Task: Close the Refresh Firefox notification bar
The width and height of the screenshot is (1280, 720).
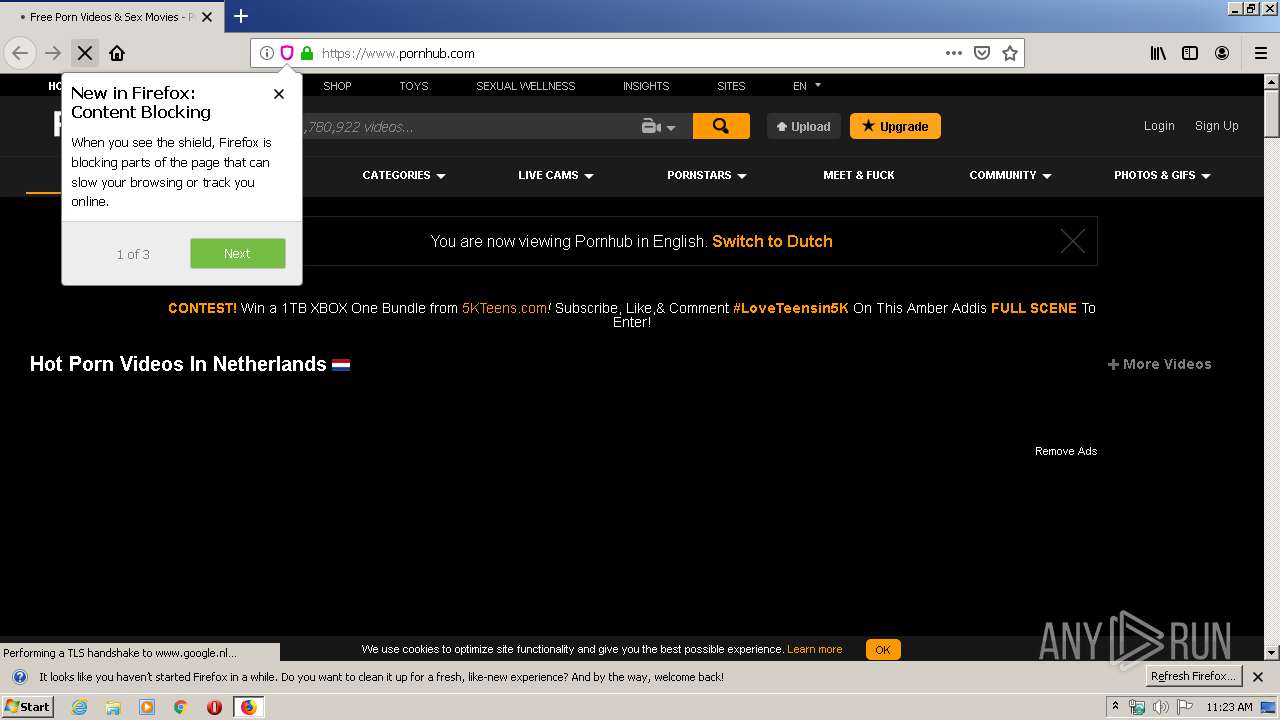Action: click(x=1258, y=677)
